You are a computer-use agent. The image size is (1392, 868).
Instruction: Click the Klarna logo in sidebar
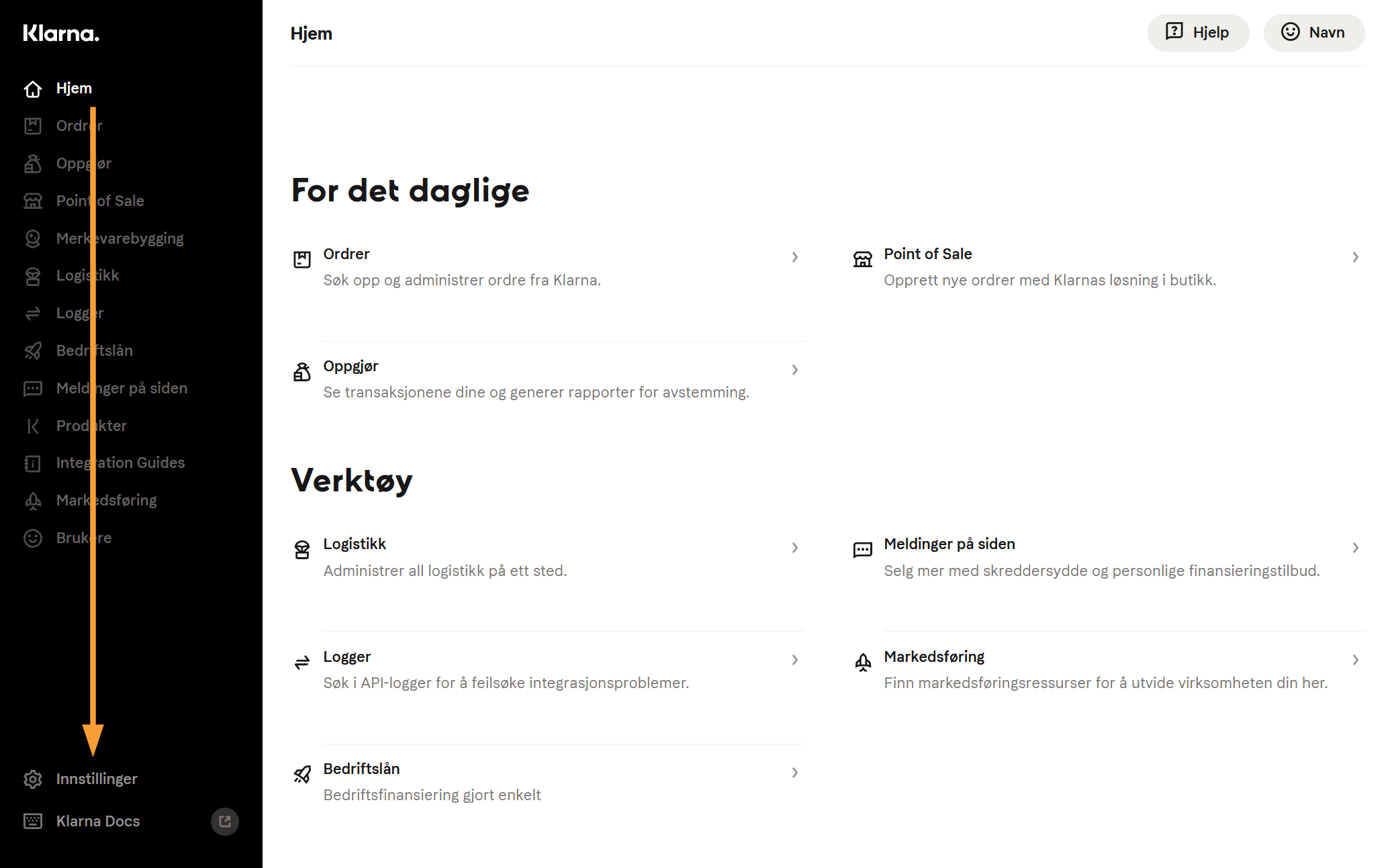click(61, 34)
